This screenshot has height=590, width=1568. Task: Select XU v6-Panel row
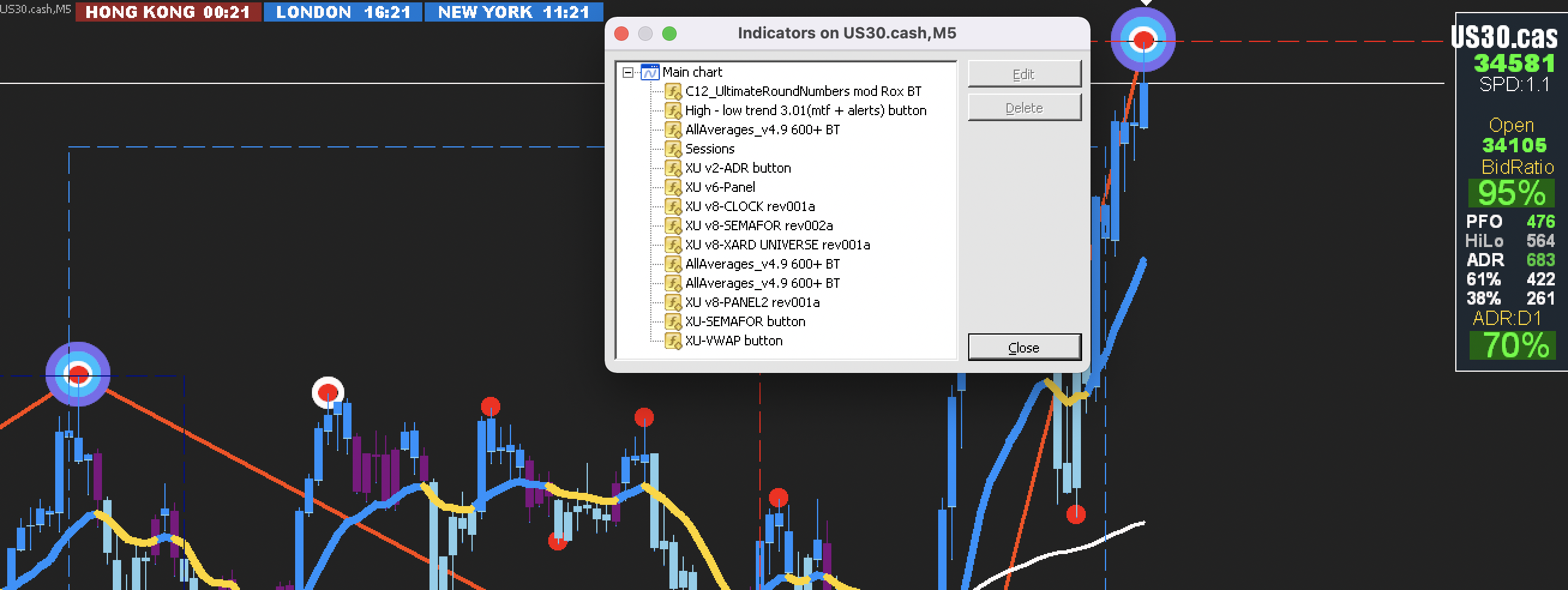pyautogui.click(x=720, y=187)
